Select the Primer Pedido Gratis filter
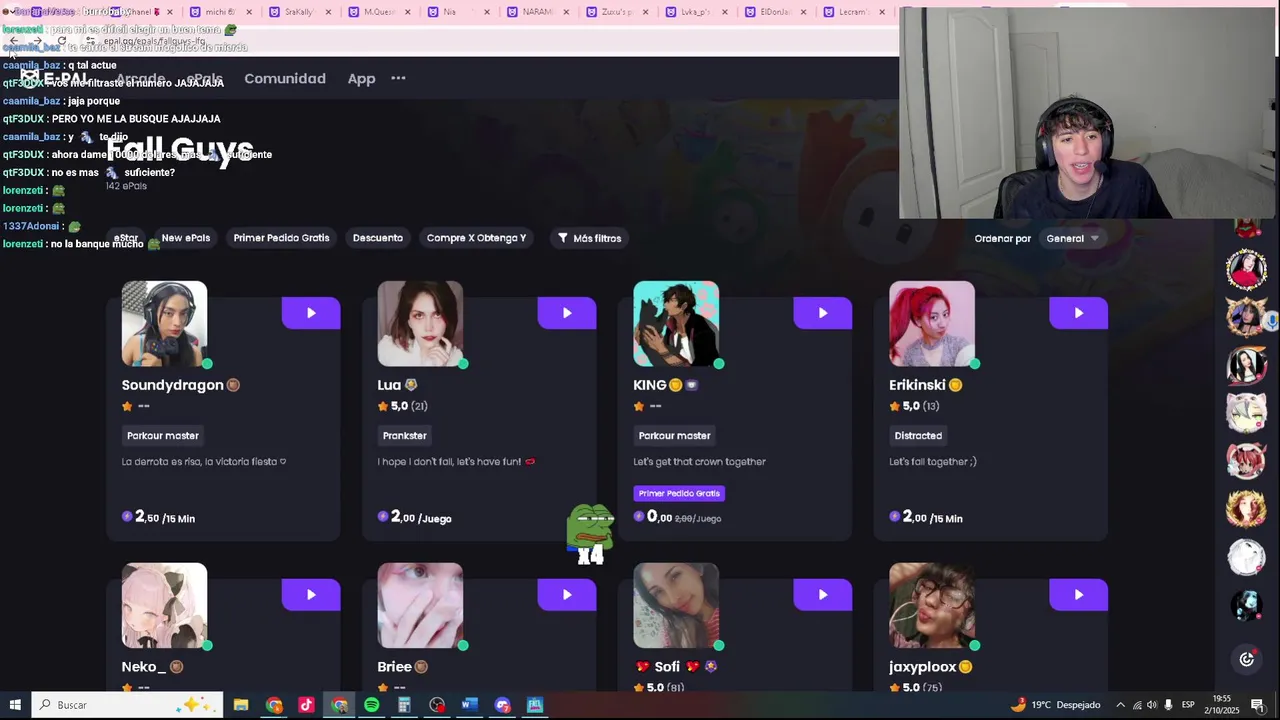This screenshot has width=1280, height=720. (281, 238)
